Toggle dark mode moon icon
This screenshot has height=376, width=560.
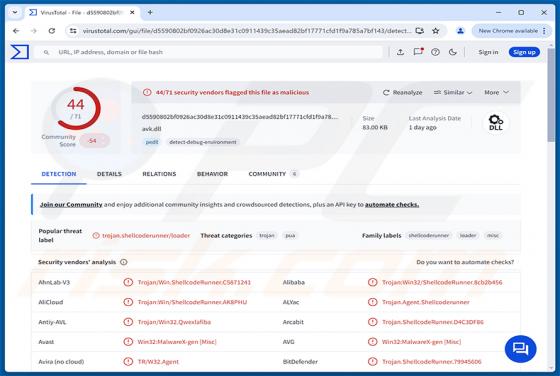pyautogui.click(x=452, y=52)
